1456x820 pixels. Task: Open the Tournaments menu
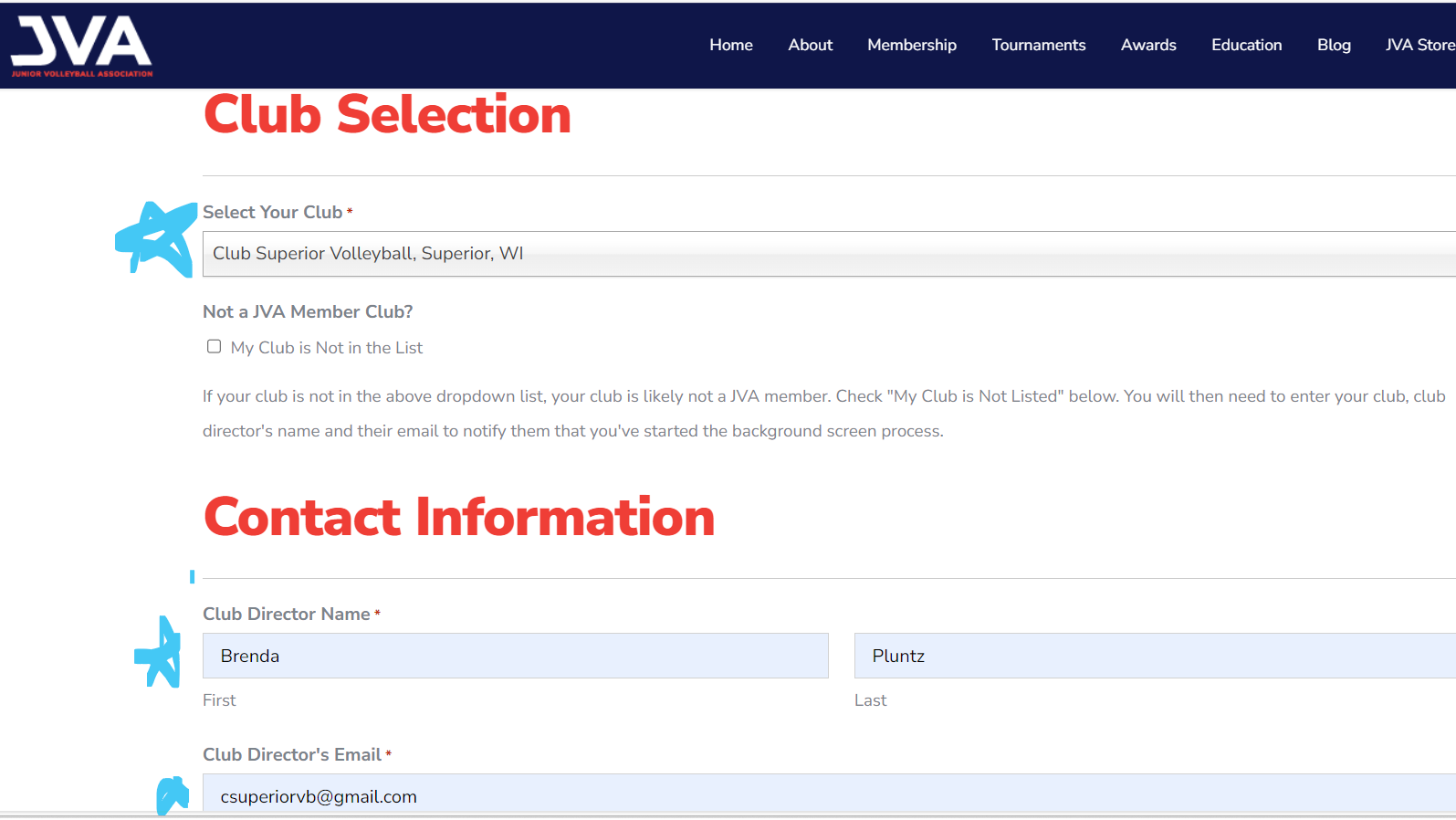pos(1039,45)
